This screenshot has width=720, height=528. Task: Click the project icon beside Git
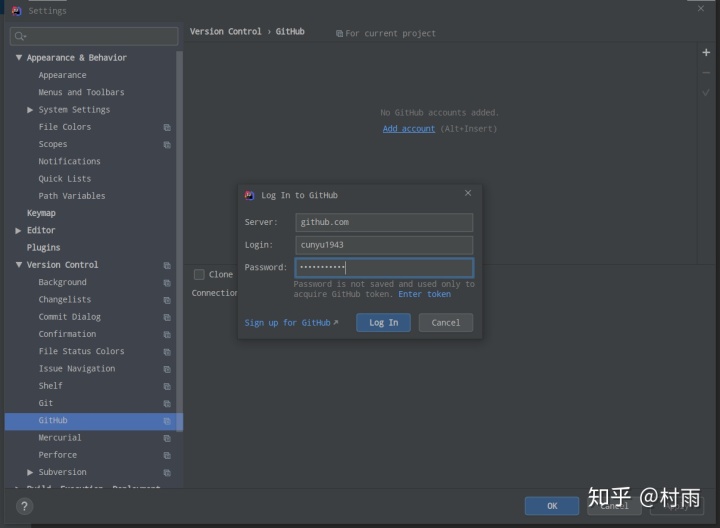[x=167, y=404]
